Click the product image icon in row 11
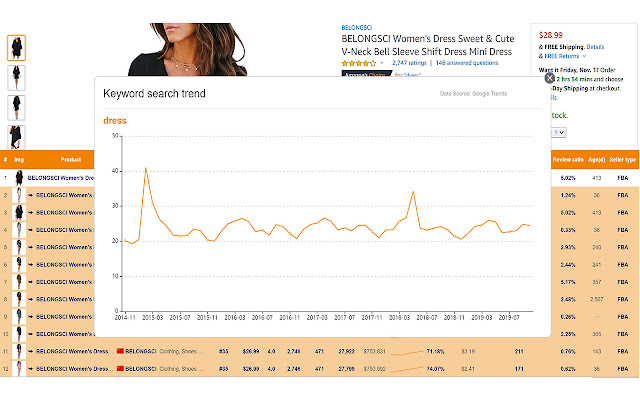This screenshot has height=400, width=640. (x=19, y=351)
